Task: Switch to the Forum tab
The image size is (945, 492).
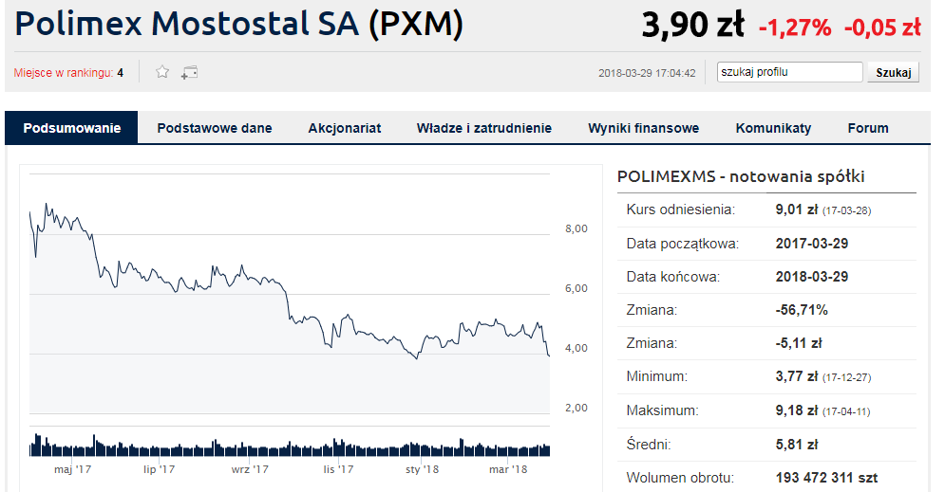Action: tap(868, 128)
